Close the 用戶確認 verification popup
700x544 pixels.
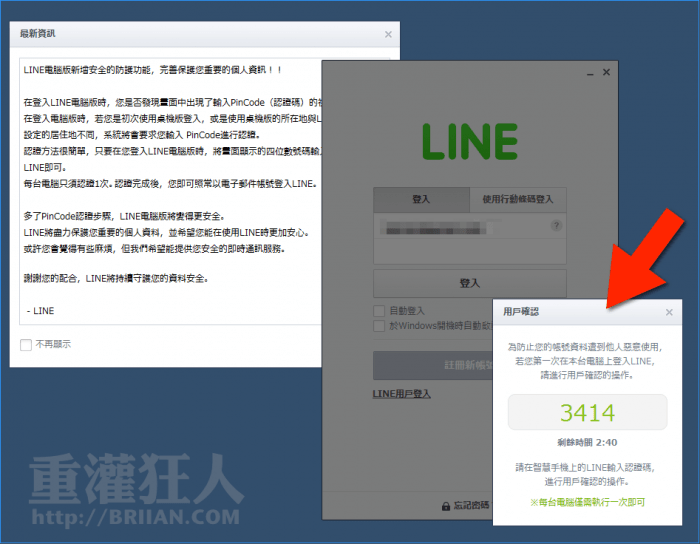[x=669, y=312]
